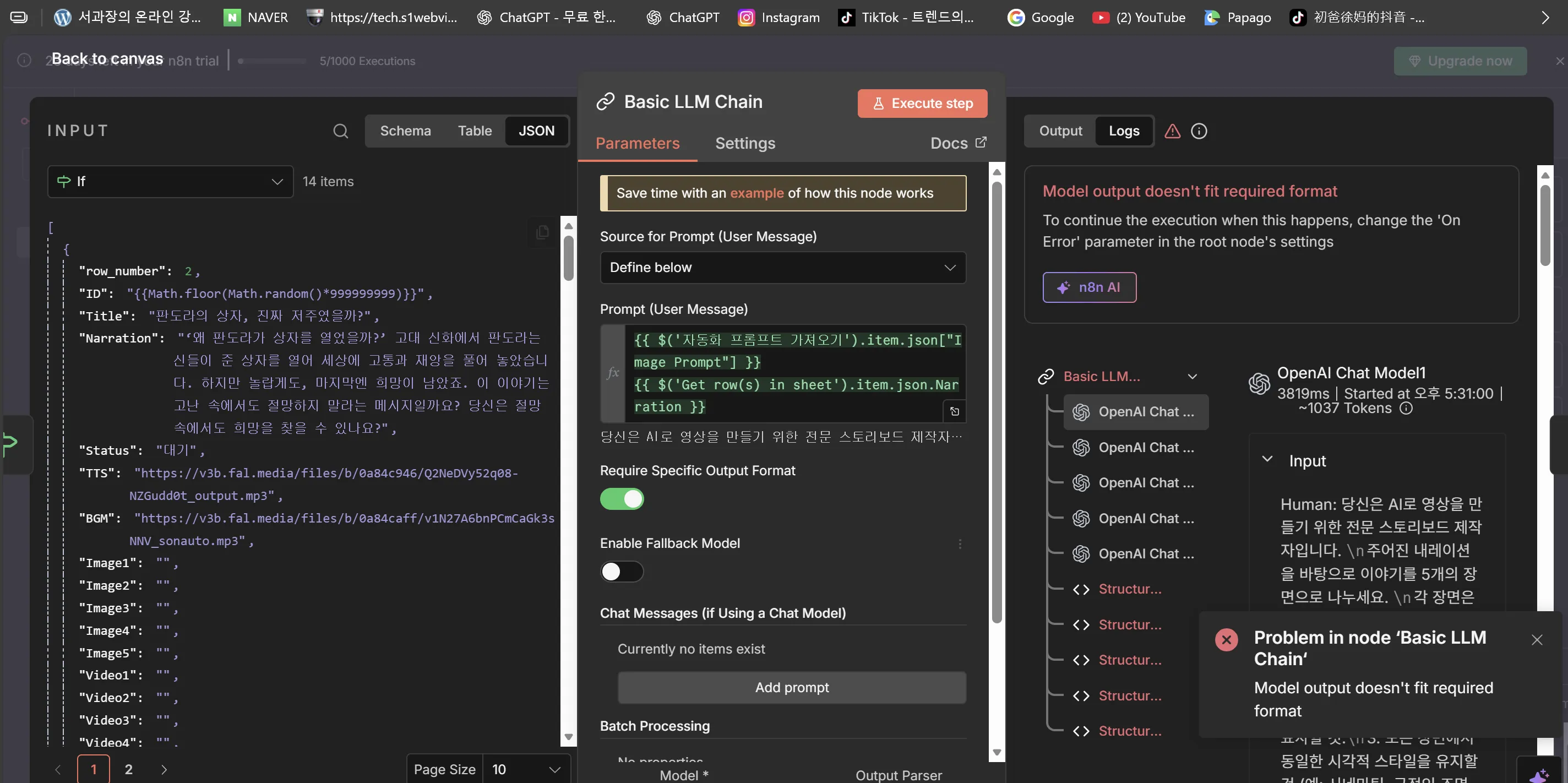Open the Docs external link
This screenshot has width=1568, height=783.
click(x=958, y=143)
